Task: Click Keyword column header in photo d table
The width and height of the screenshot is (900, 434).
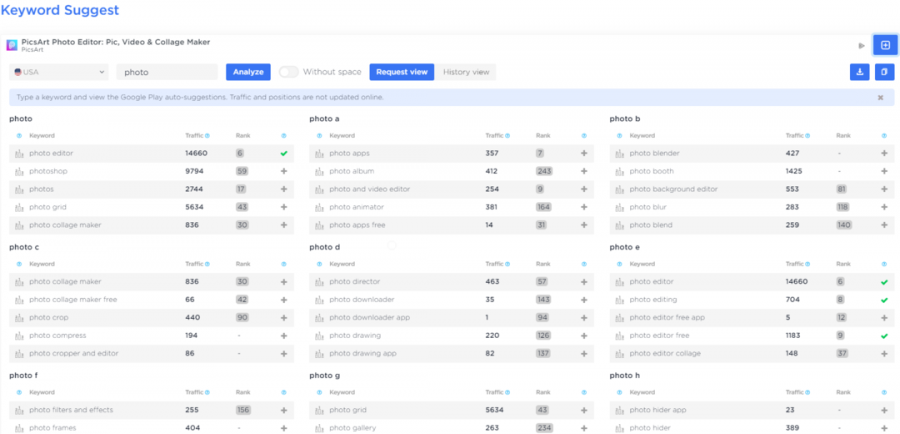Action: coord(342,264)
